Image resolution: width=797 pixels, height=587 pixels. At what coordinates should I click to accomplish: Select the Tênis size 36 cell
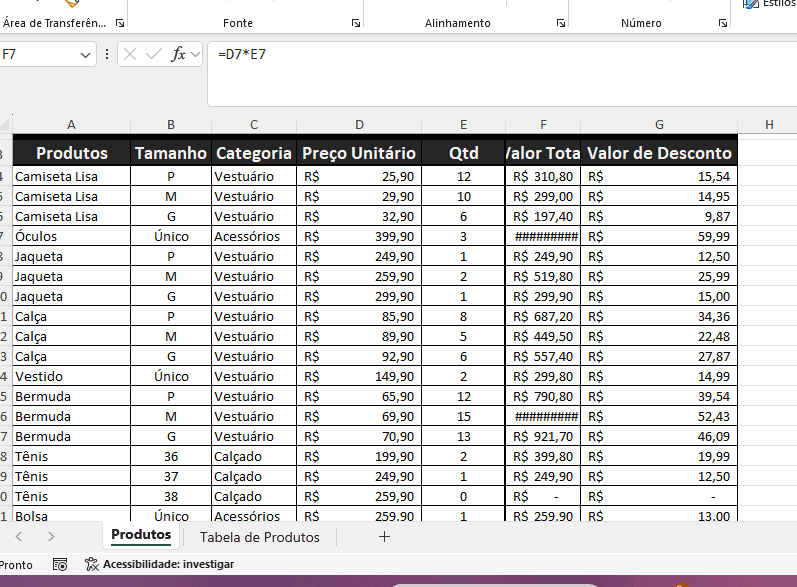[x=171, y=456]
